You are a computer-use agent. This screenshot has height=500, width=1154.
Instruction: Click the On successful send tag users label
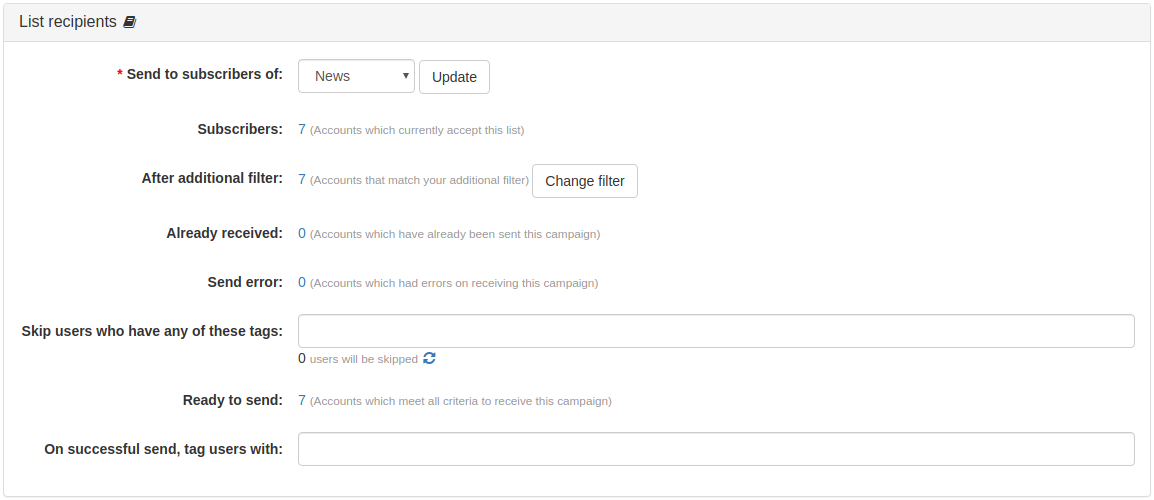163,449
